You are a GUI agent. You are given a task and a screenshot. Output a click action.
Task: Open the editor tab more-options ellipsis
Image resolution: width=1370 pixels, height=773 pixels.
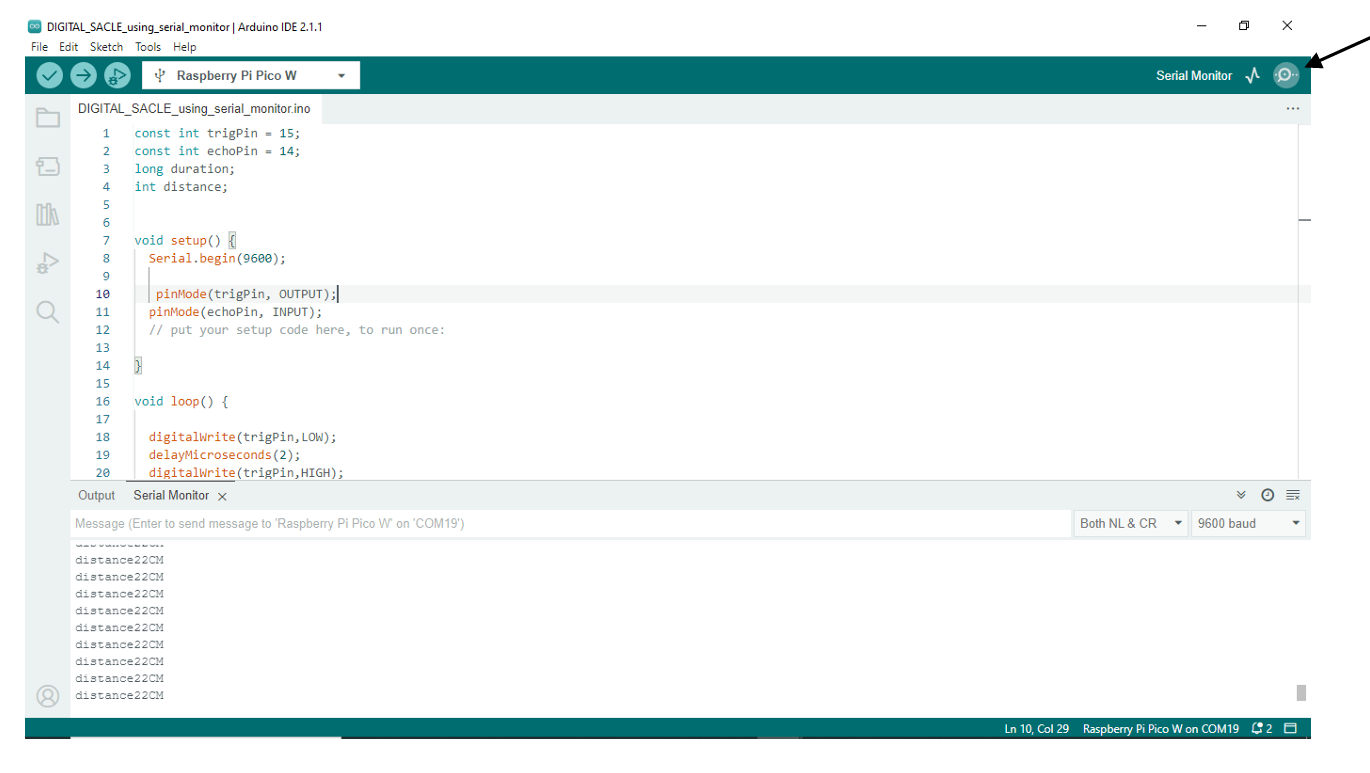pyautogui.click(x=1293, y=108)
